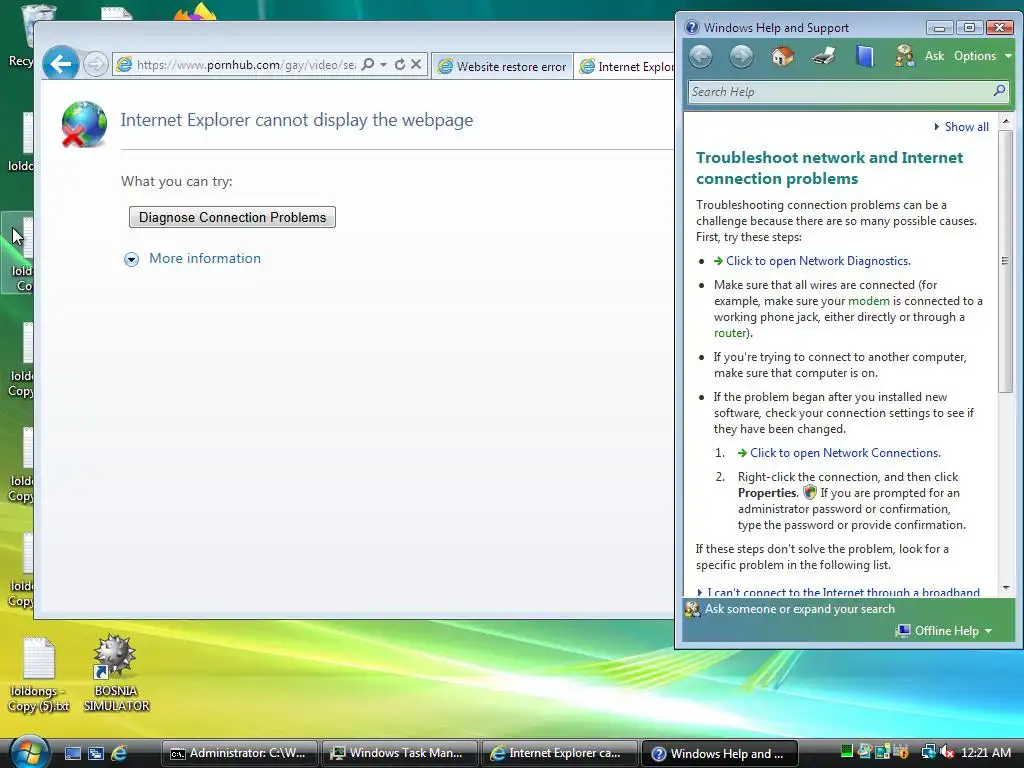The image size is (1024, 768).
Task: Click the 12:21 AM clock
Action: click(985, 752)
